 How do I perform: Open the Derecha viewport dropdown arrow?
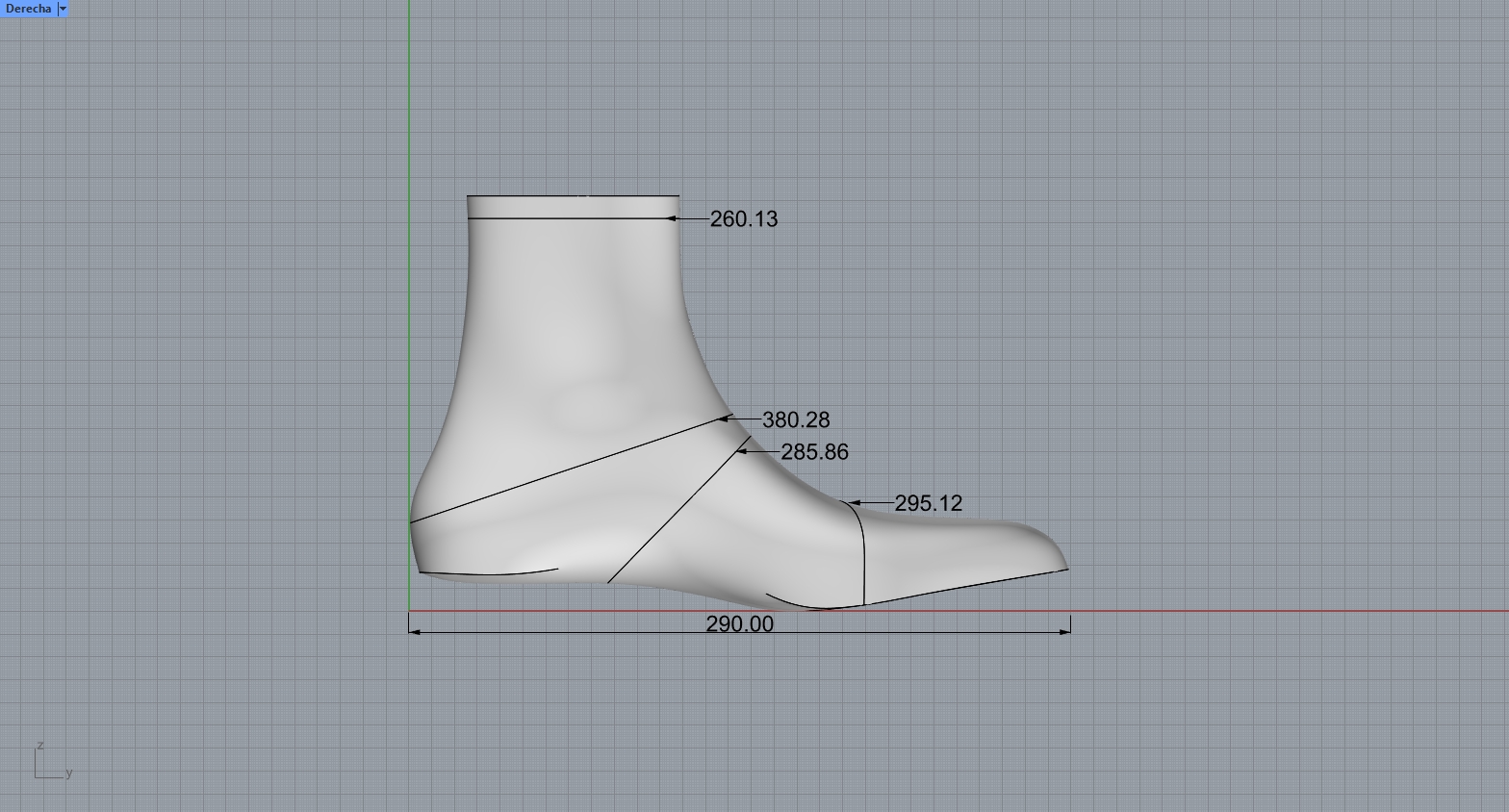63,9
